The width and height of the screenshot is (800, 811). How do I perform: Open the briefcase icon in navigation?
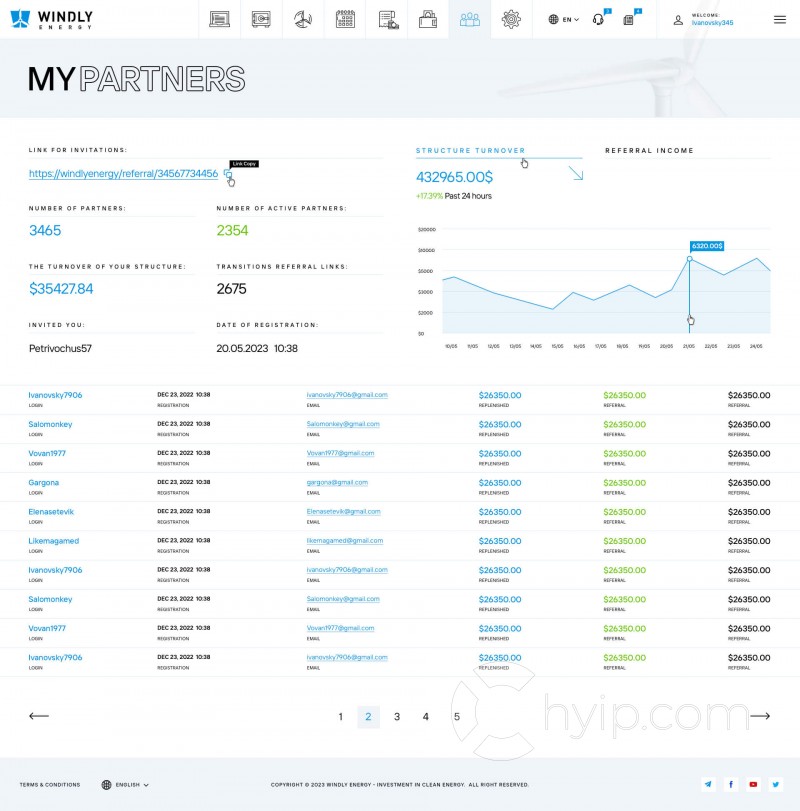pos(428,19)
